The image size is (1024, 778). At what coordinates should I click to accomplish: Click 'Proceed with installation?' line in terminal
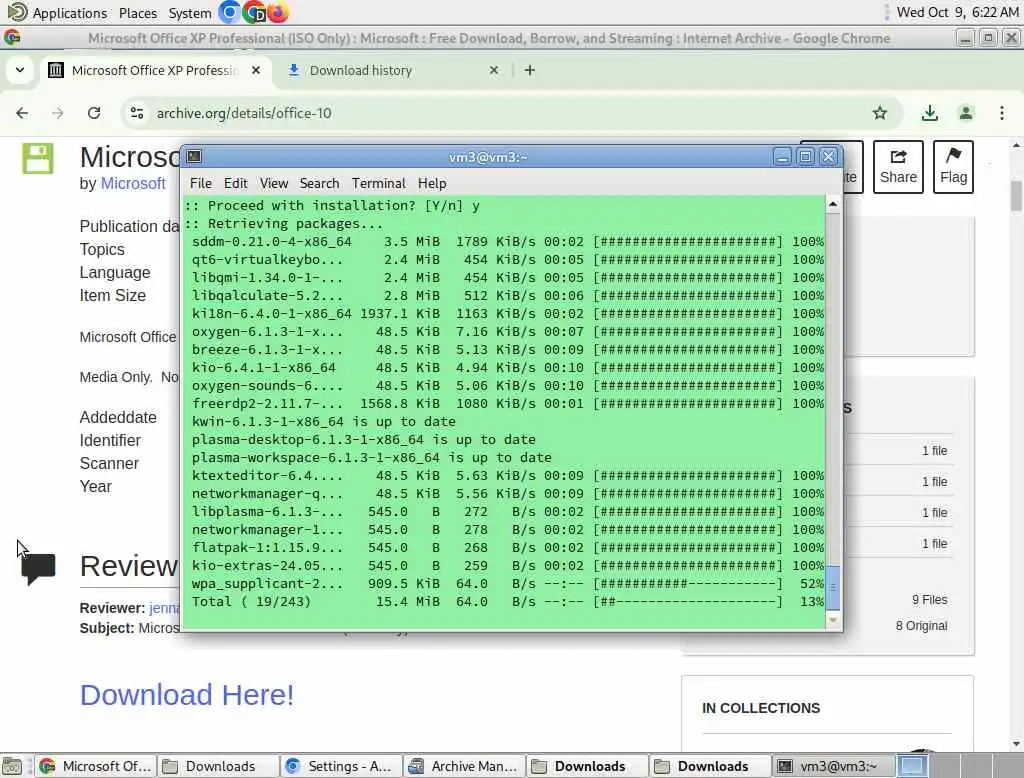[332, 206]
